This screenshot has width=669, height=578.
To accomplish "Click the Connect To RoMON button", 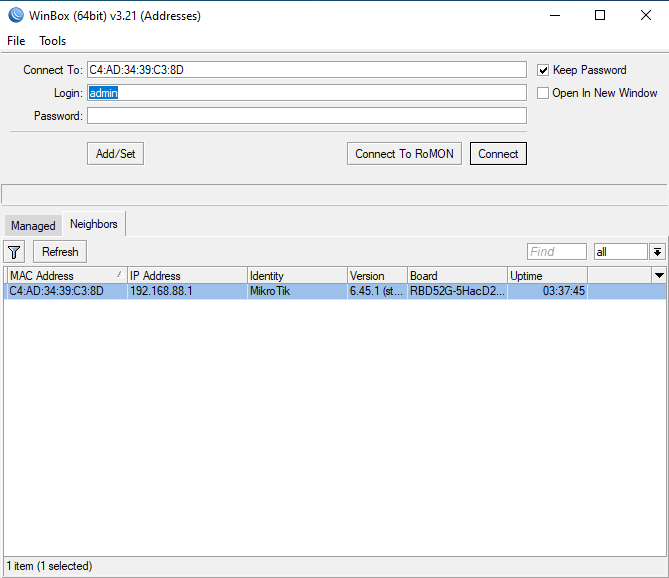I will 404,154.
